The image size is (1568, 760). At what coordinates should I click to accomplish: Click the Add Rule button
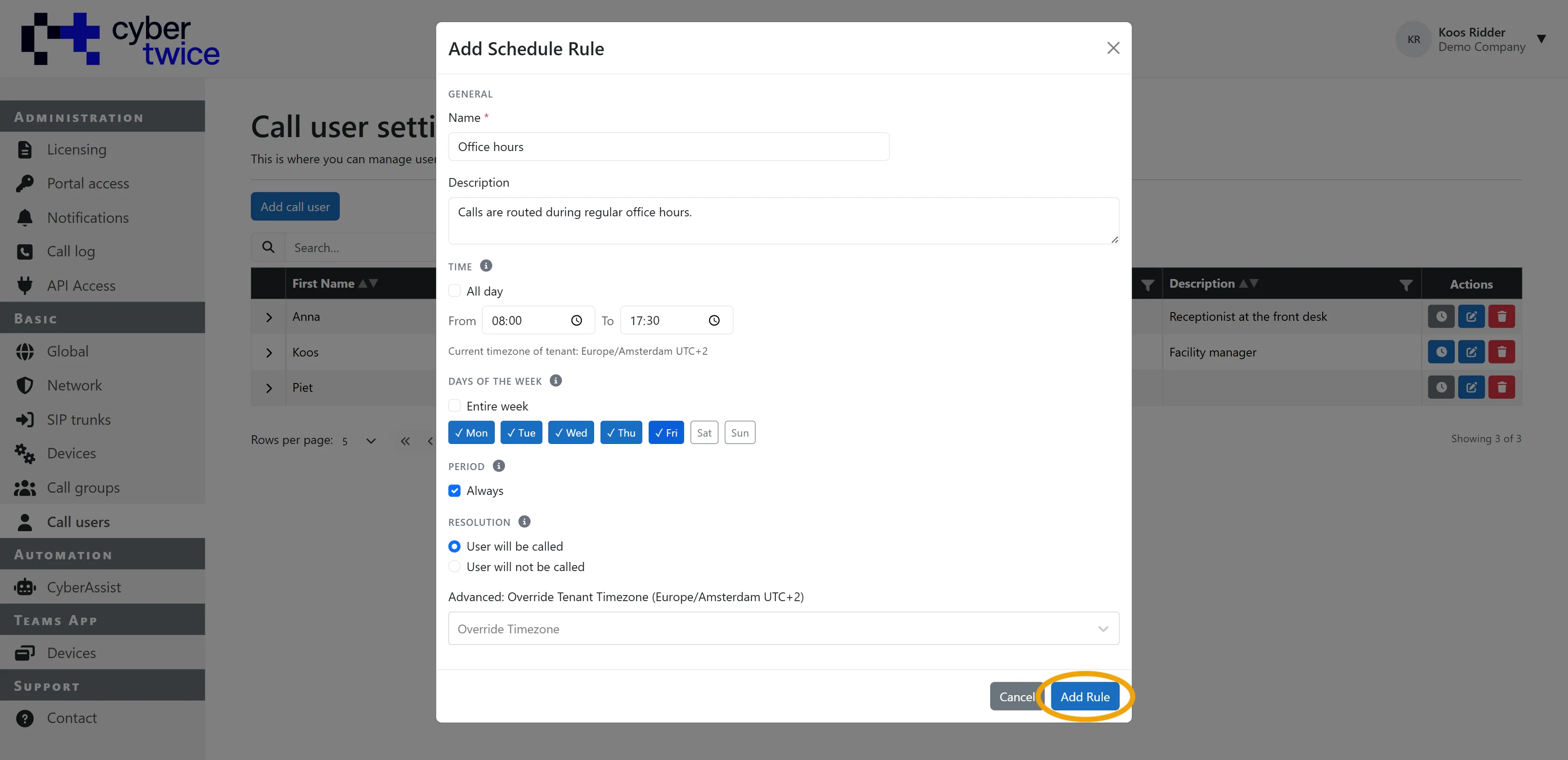(1085, 697)
